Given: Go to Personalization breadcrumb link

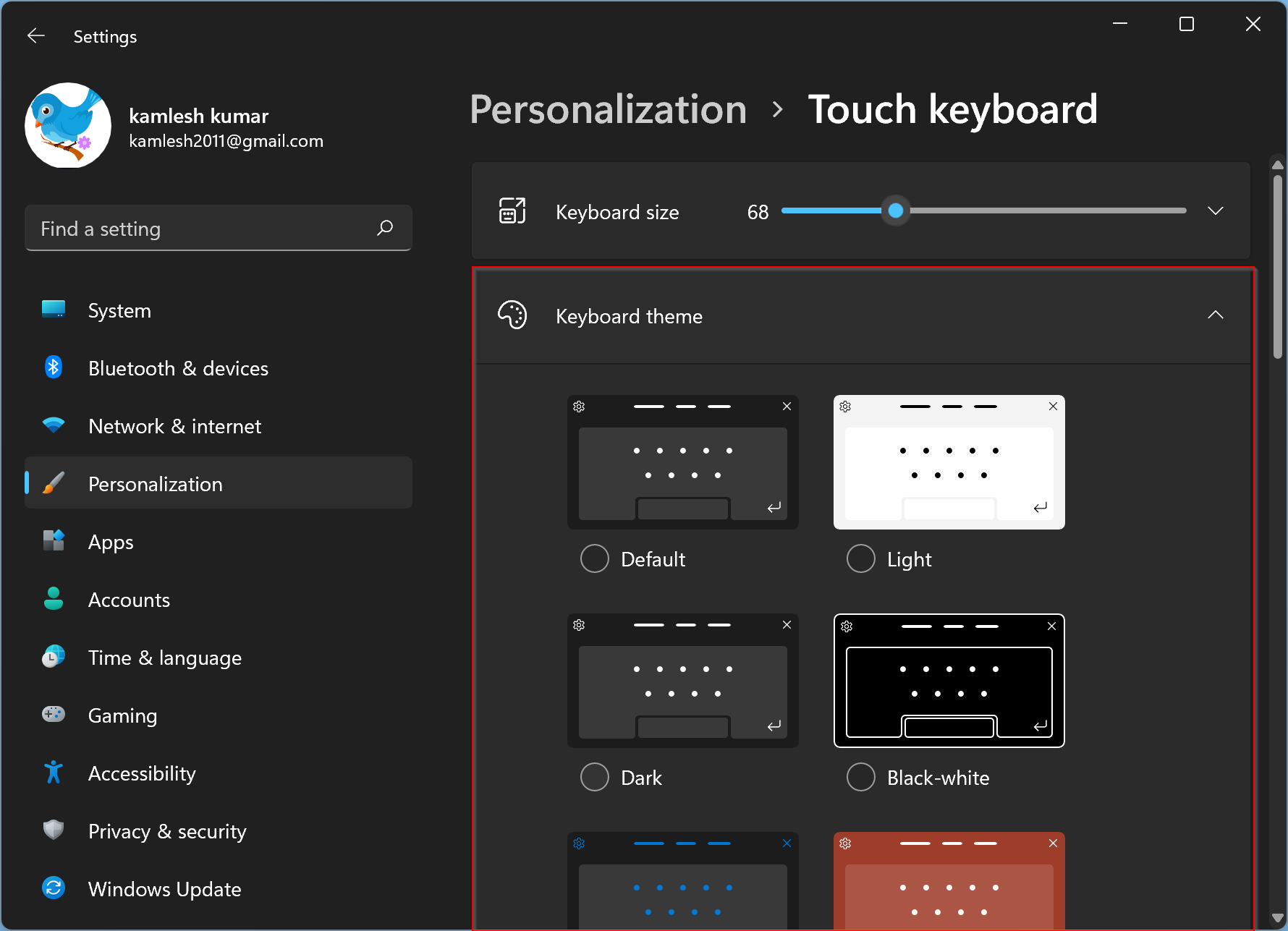Looking at the screenshot, I should [x=608, y=110].
